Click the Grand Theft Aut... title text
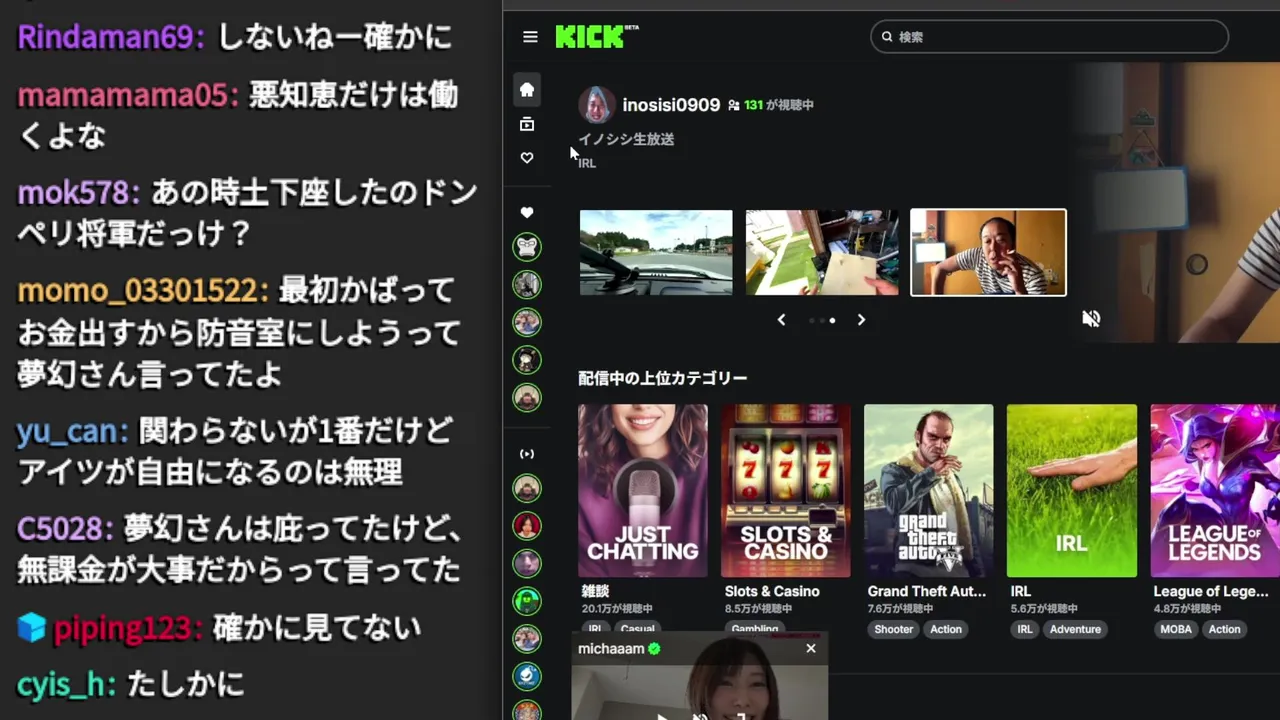This screenshot has height=720, width=1280. pos(926,591)
